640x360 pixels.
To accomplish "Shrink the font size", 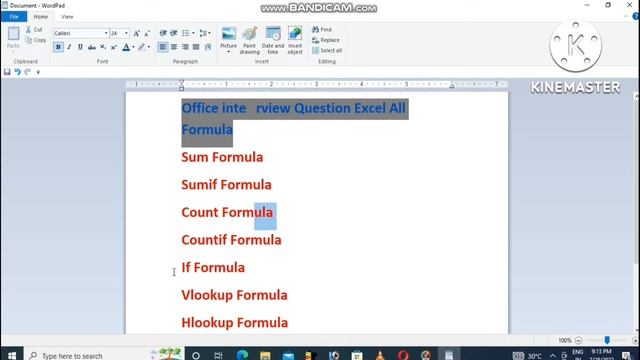I will coord(147,33).
